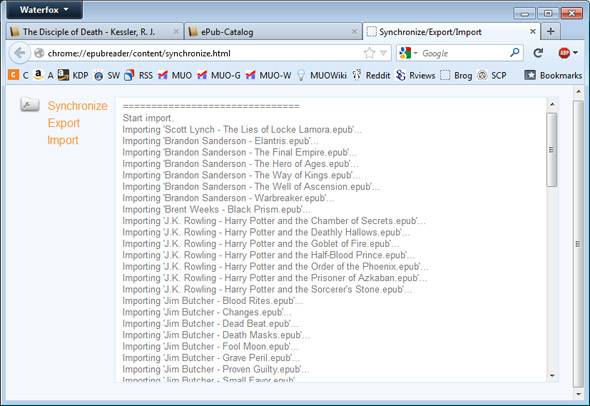
Task: Click the search magnifier icon
Action: click(514, 53)
